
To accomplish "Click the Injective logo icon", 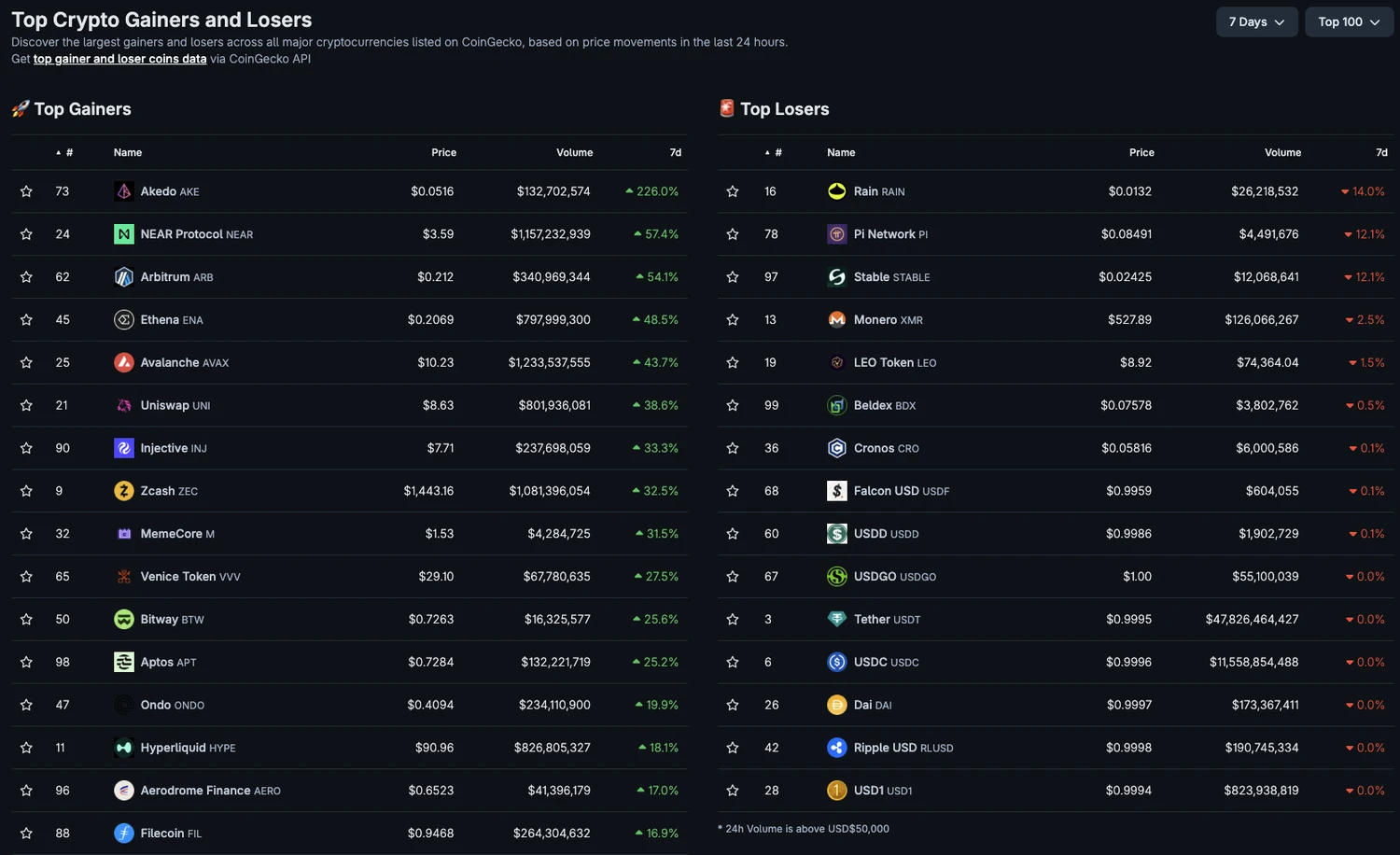I will click(x=124, y=448).
